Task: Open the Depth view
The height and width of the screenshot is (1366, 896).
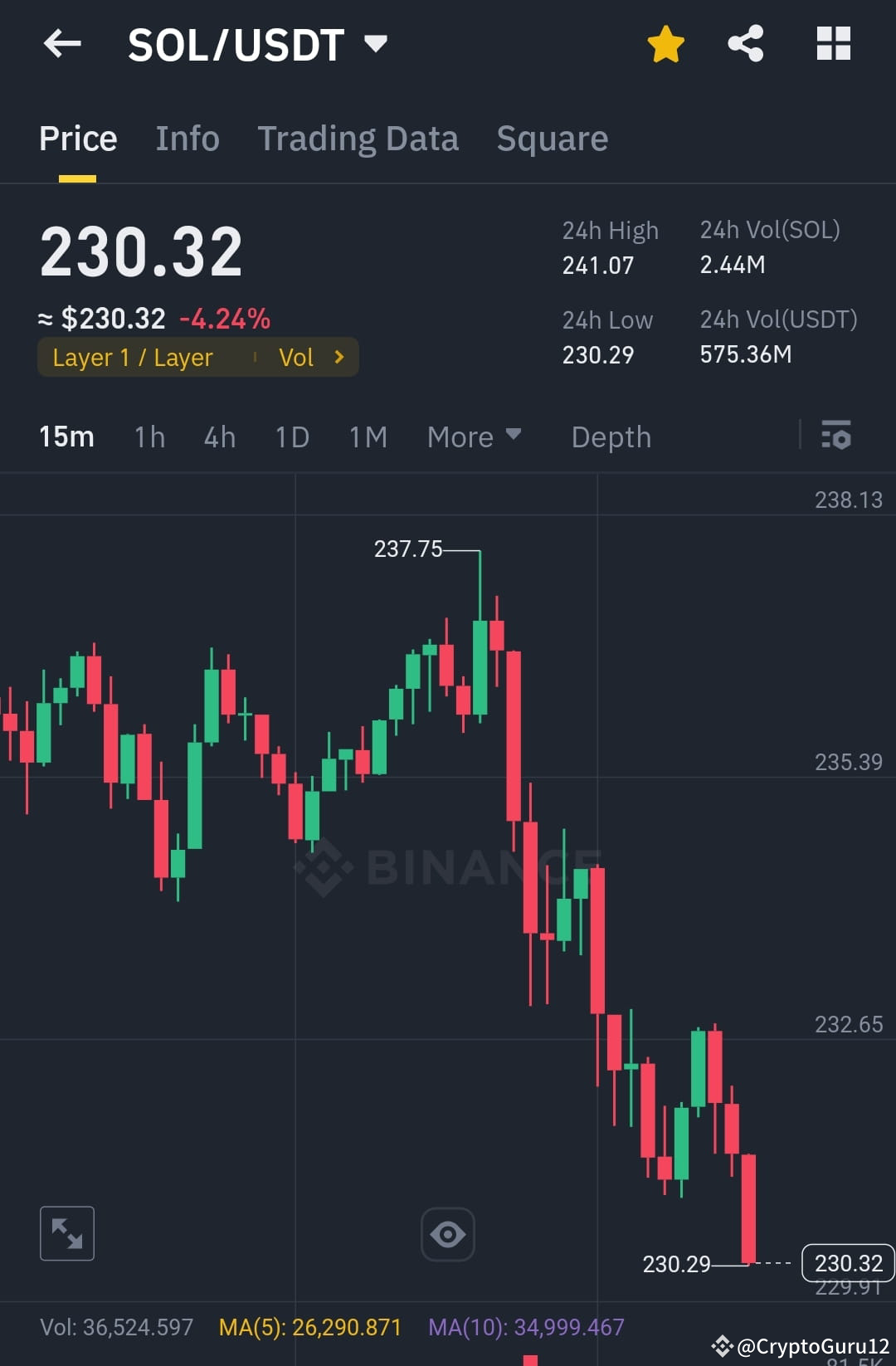Action: pos(611,437)
